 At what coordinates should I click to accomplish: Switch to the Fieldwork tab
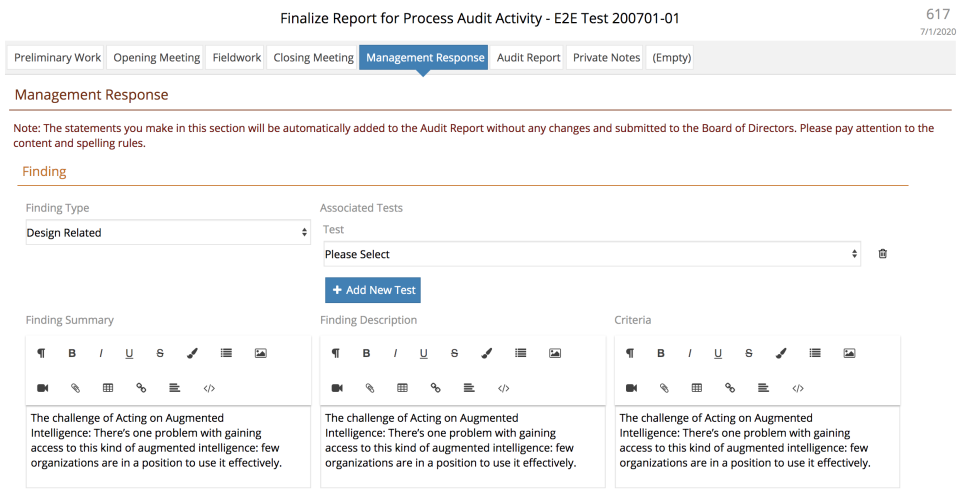(x=237, y=58)
